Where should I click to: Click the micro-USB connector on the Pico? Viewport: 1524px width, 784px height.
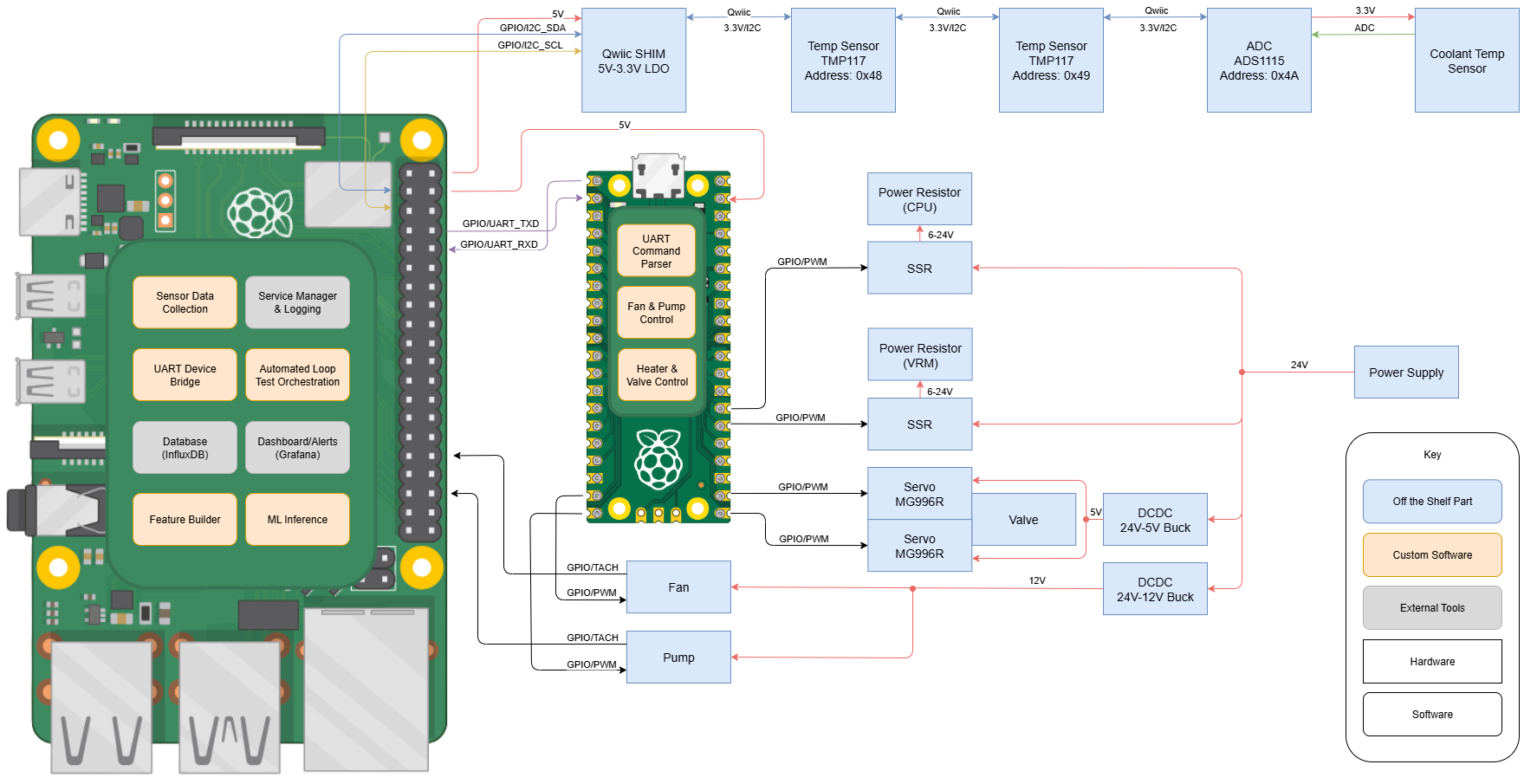coord(658,173)
